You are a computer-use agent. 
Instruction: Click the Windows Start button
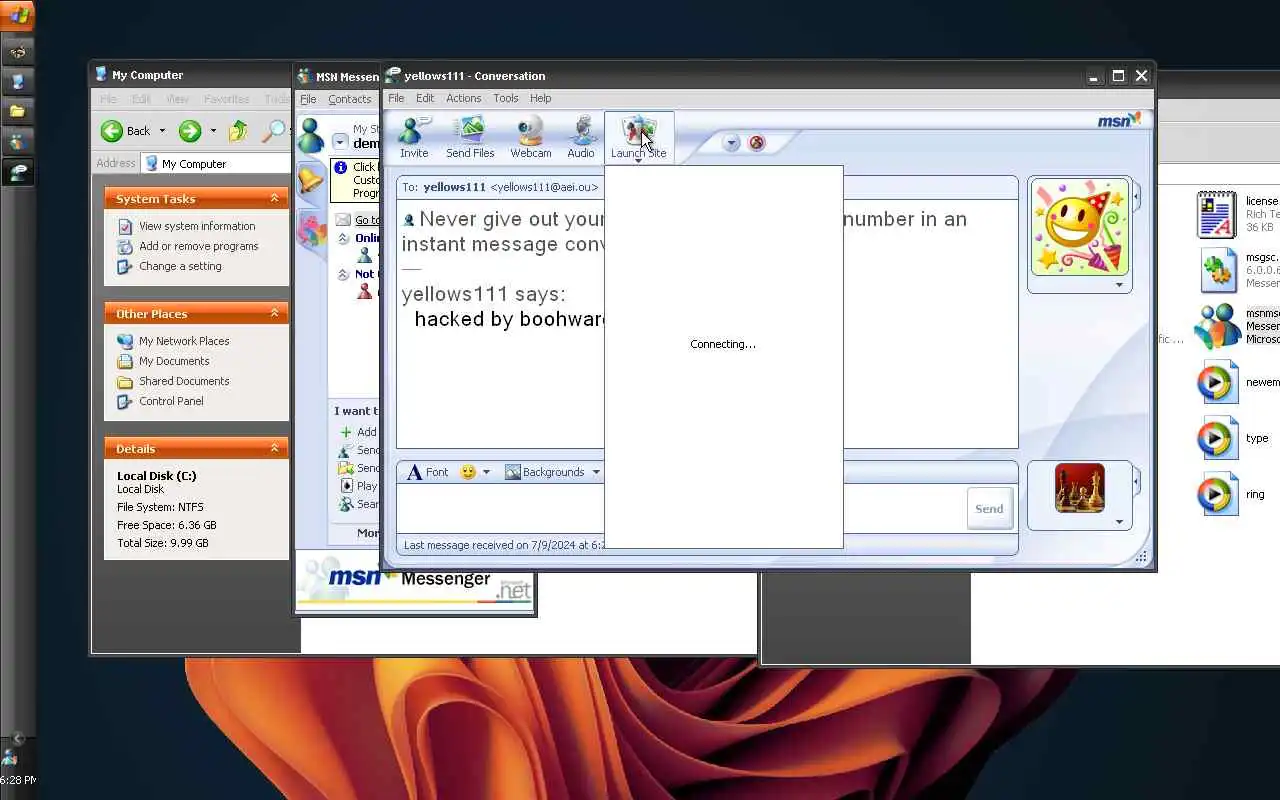pyautogui.click(x=18, y=15)
